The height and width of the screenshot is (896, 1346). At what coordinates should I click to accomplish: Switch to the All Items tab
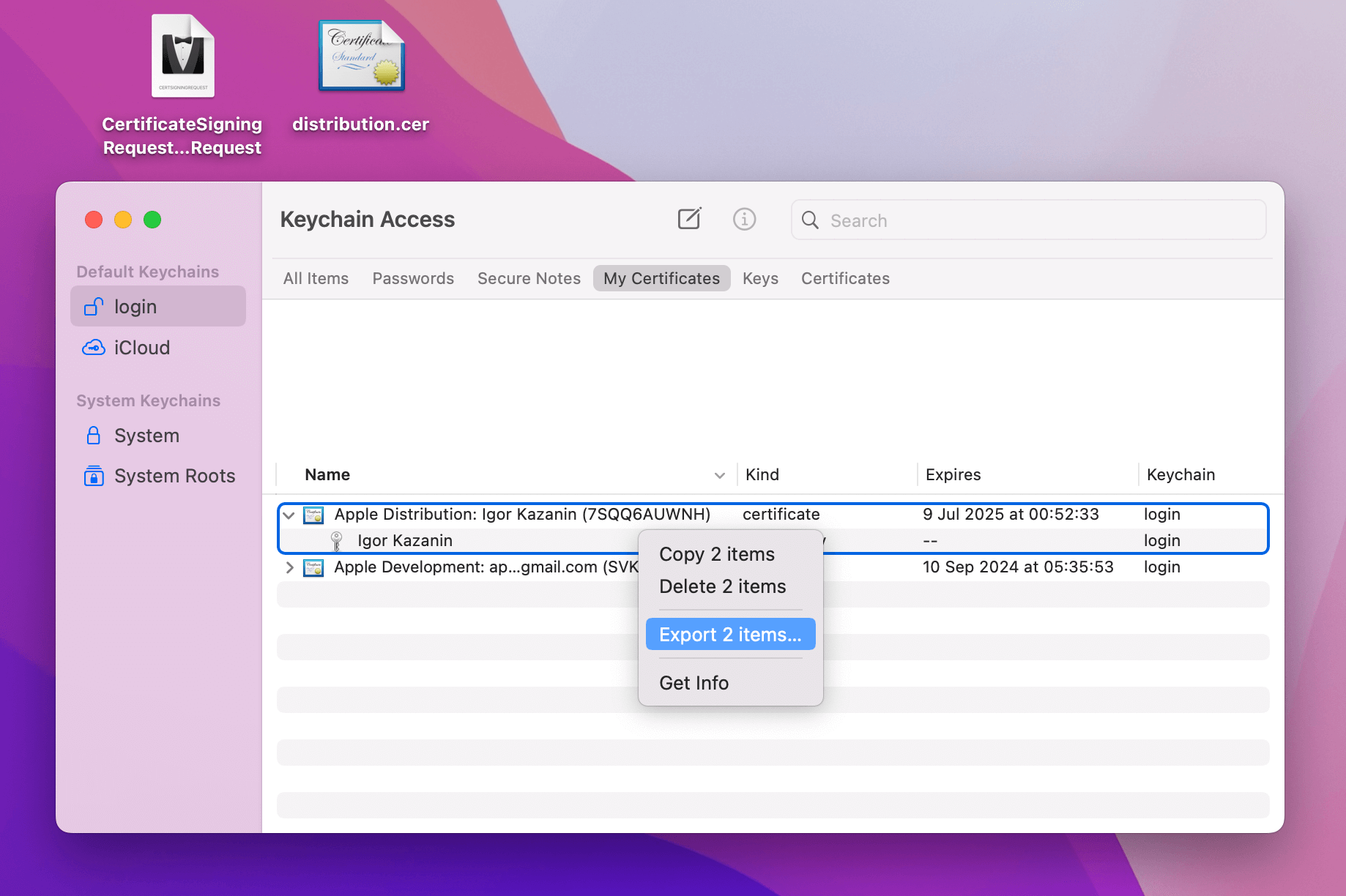click(x=316, y=278)
